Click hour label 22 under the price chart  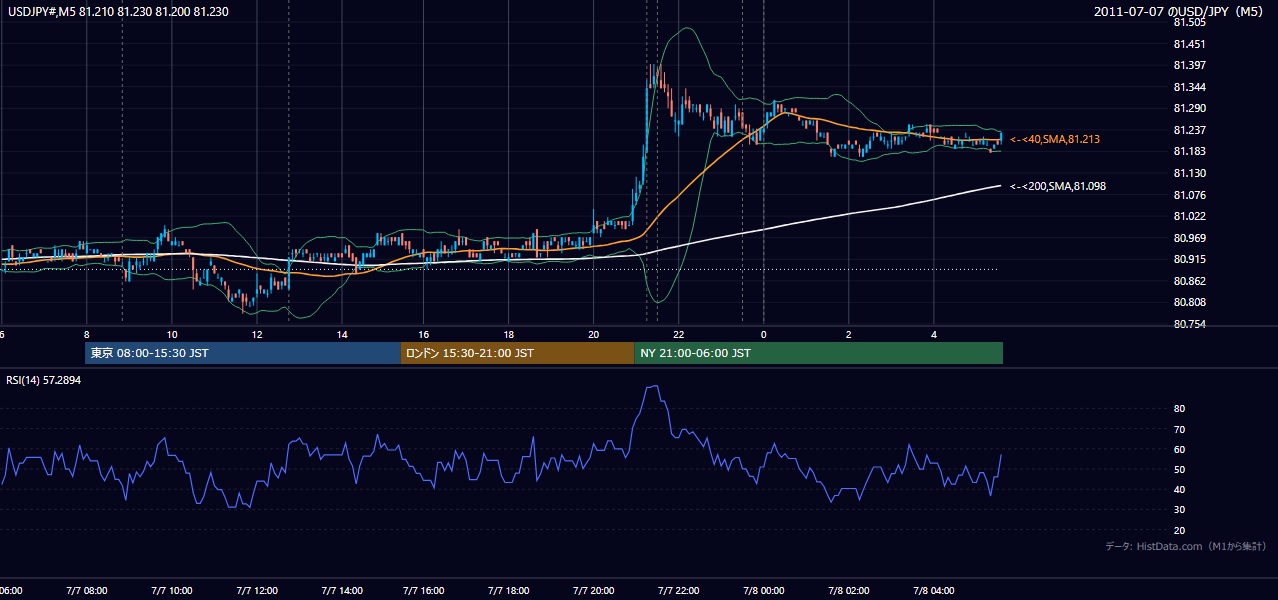coord(678,334)
